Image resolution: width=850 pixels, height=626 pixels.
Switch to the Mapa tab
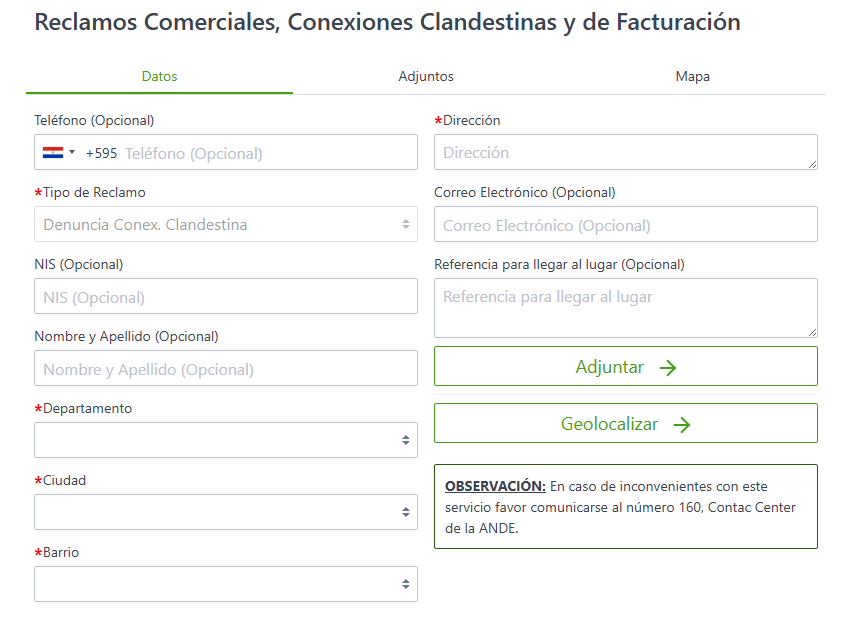click(692, 76)
